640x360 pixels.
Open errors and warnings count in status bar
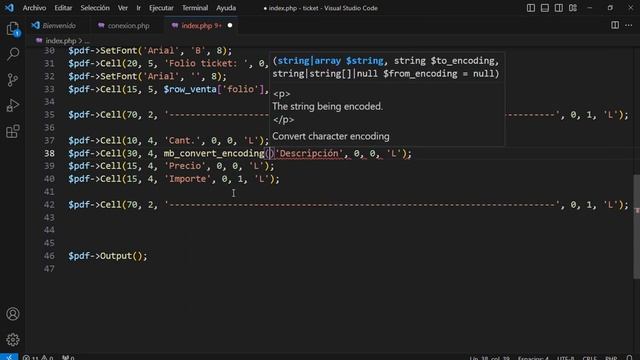tap(38, 357)
